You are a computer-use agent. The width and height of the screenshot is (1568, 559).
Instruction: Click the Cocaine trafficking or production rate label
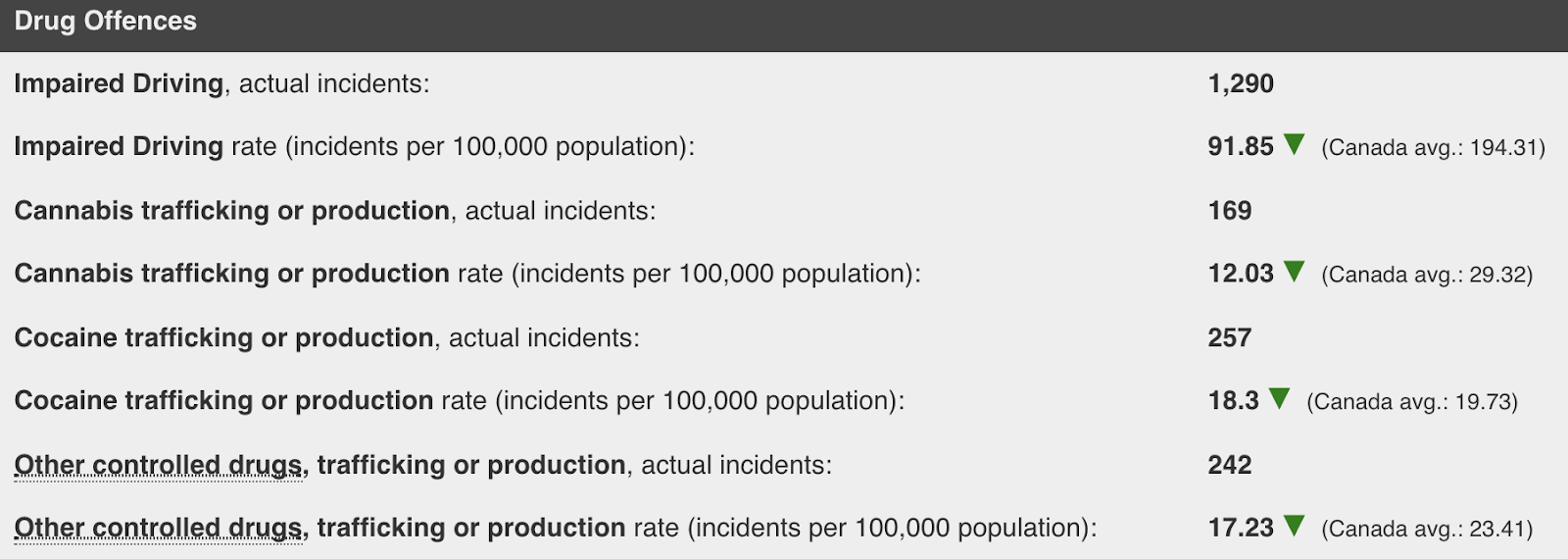click(x=460, y=400)
